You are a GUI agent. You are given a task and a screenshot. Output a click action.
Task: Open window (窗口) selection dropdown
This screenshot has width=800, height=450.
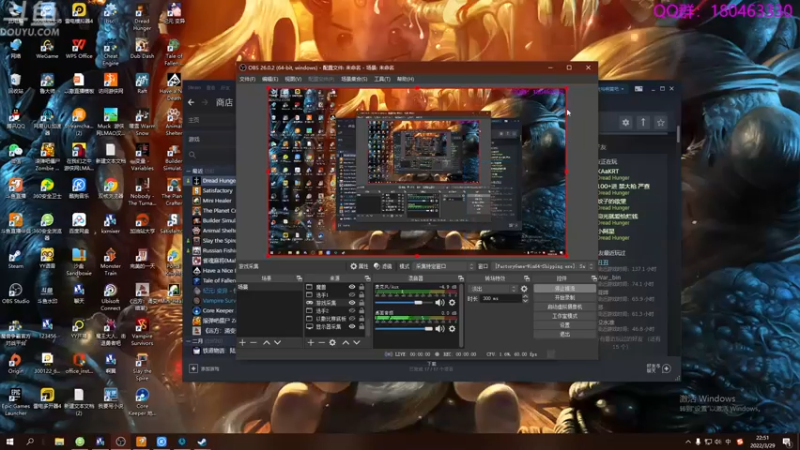543,266
